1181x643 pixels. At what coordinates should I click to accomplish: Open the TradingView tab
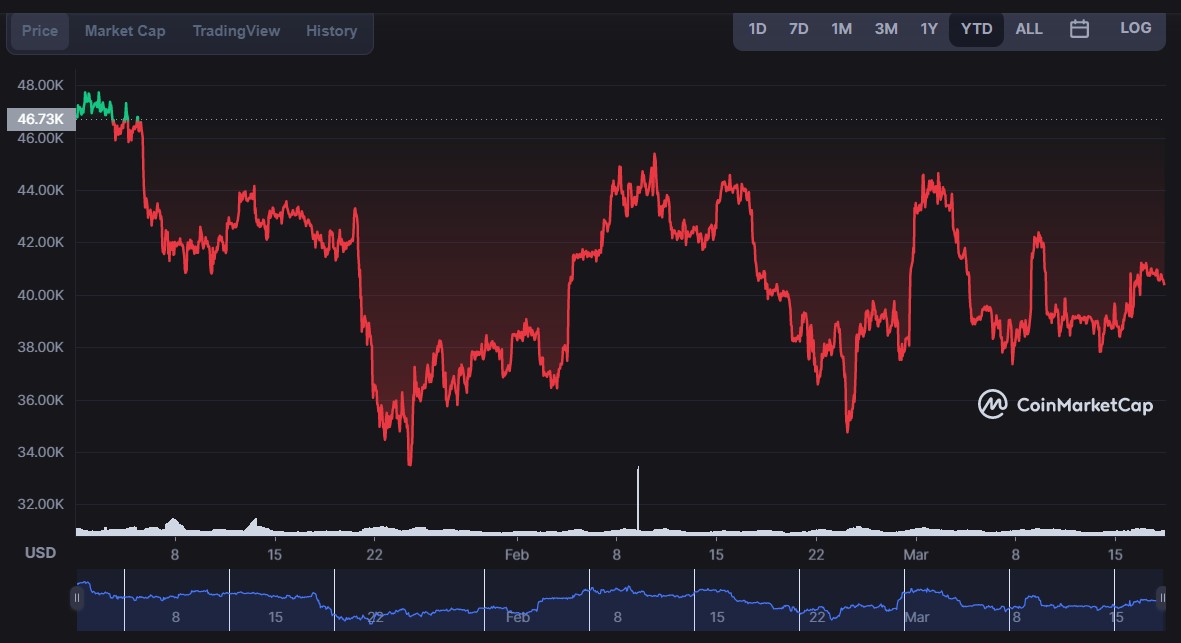237,31
